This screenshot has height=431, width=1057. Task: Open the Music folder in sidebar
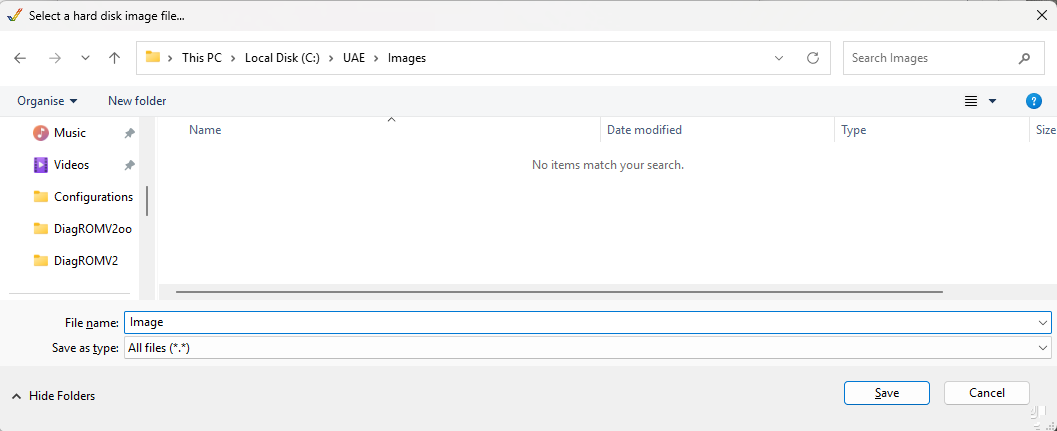(69, 133)
